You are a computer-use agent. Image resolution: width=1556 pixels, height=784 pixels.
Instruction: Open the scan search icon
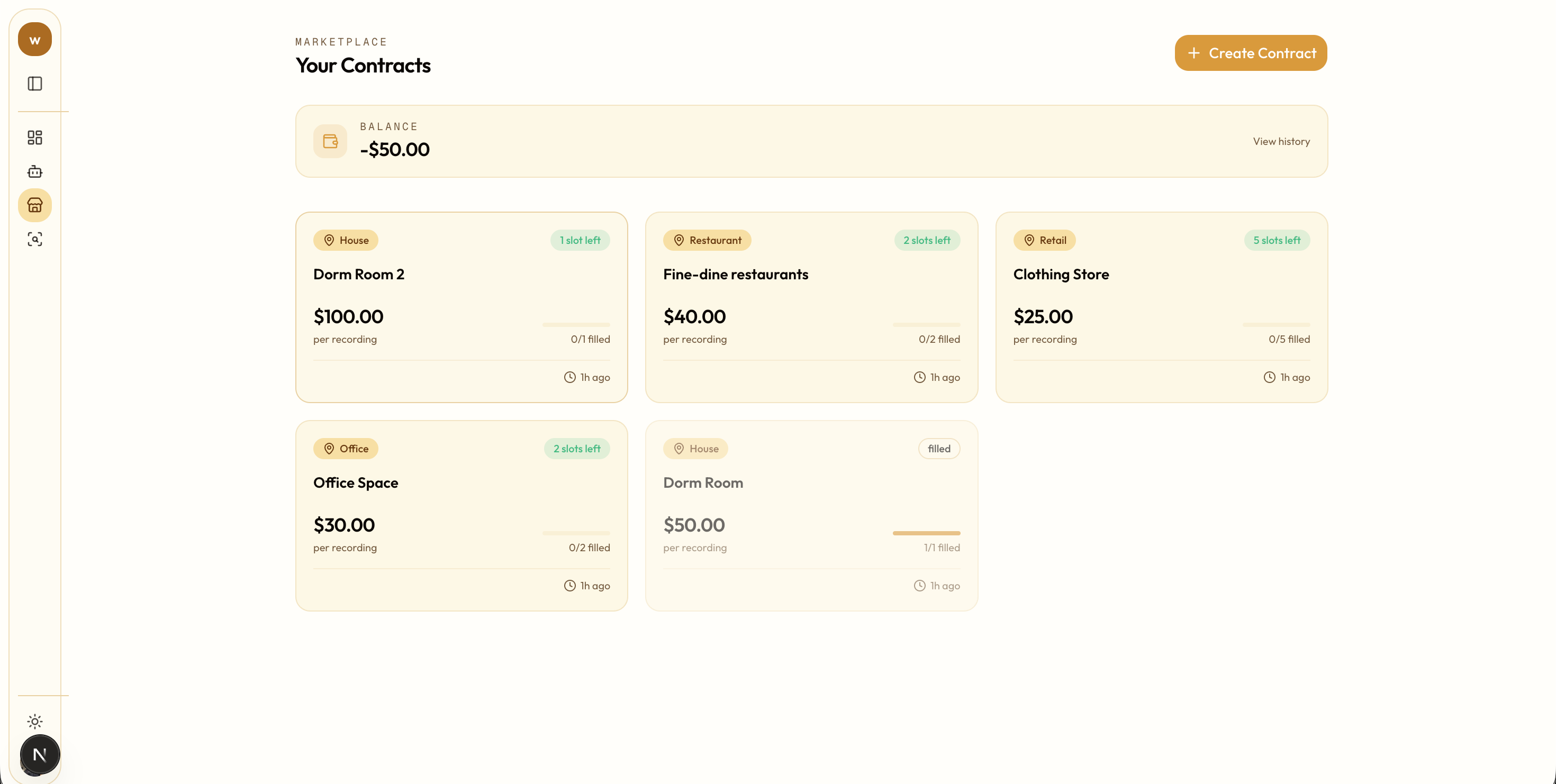34,239
